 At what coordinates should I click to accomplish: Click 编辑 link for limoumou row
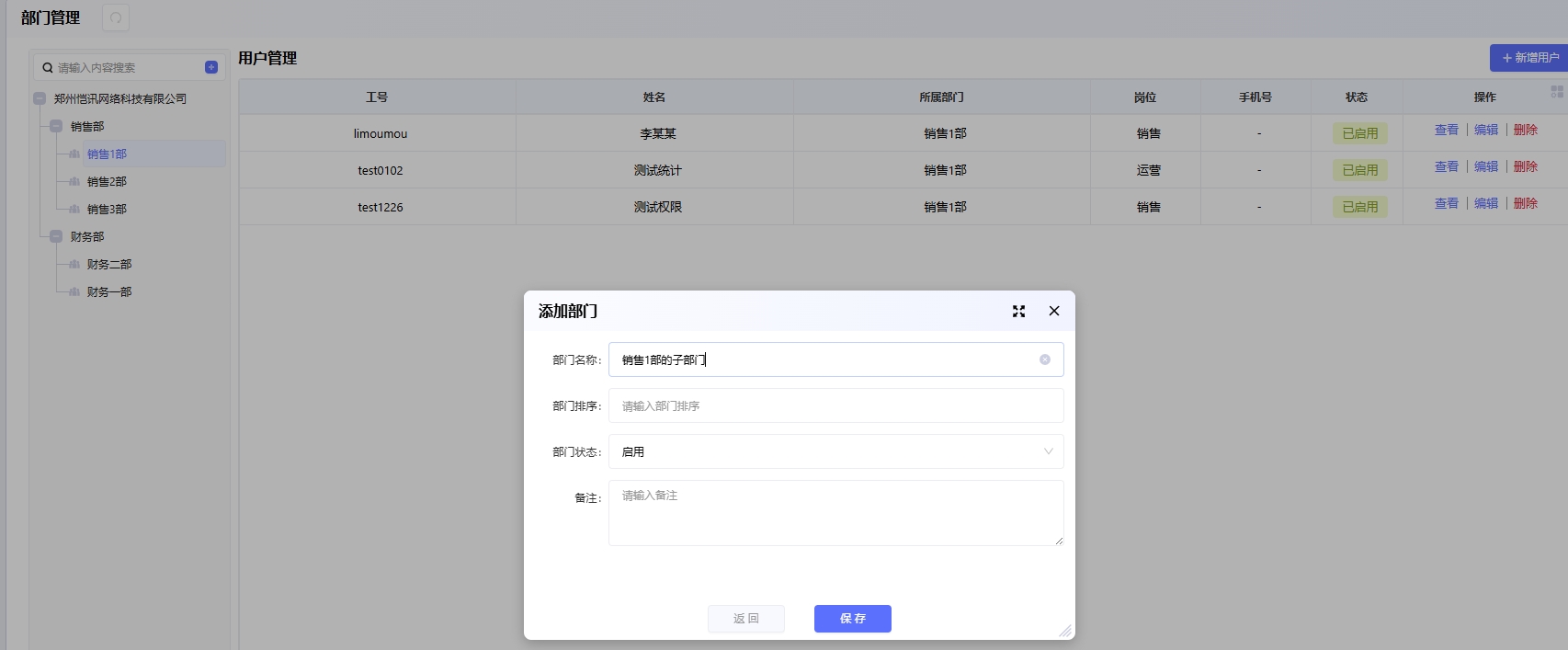(x=1485, y=131)
